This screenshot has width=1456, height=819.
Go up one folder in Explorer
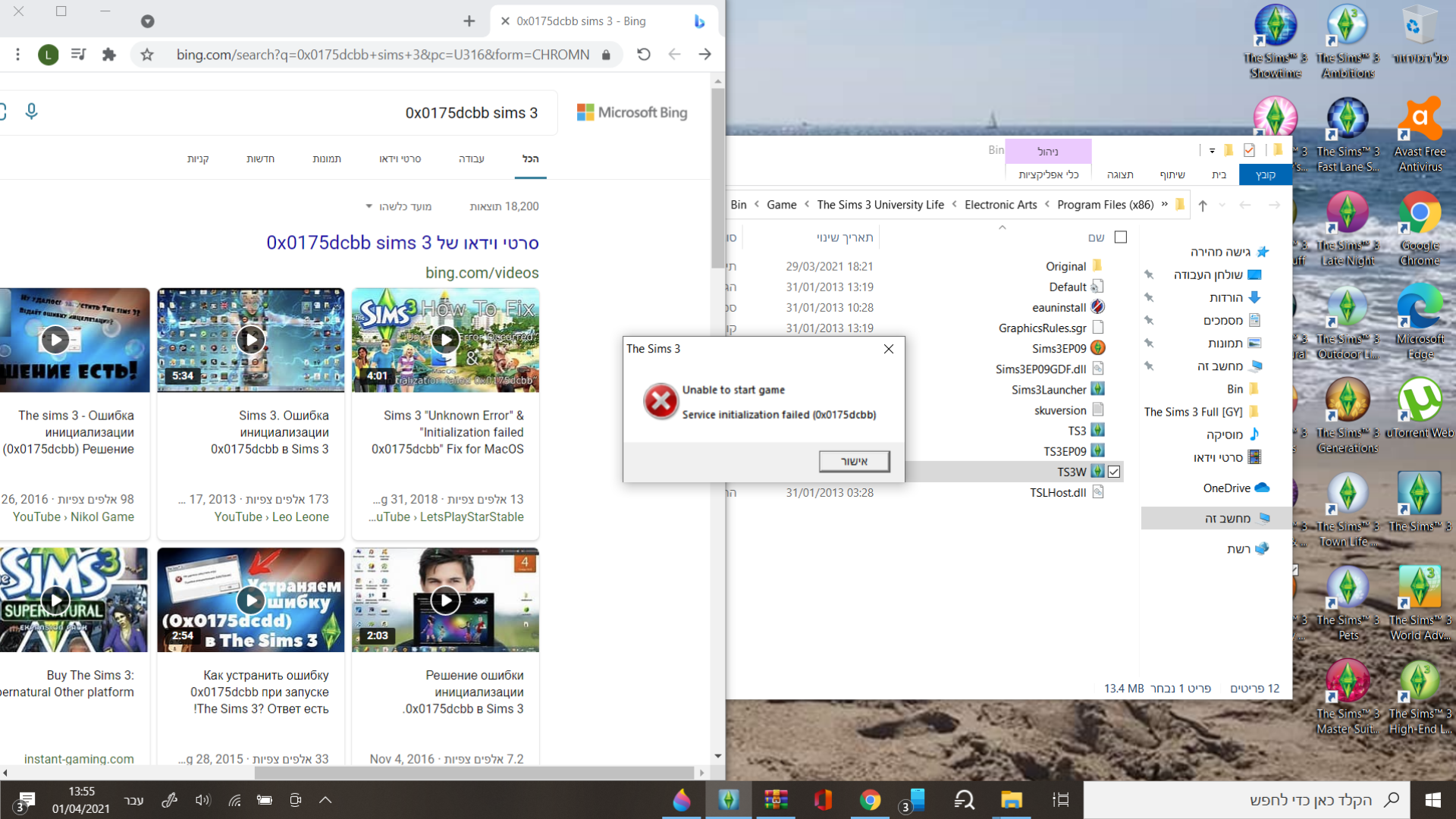[x=1203, y=205]
